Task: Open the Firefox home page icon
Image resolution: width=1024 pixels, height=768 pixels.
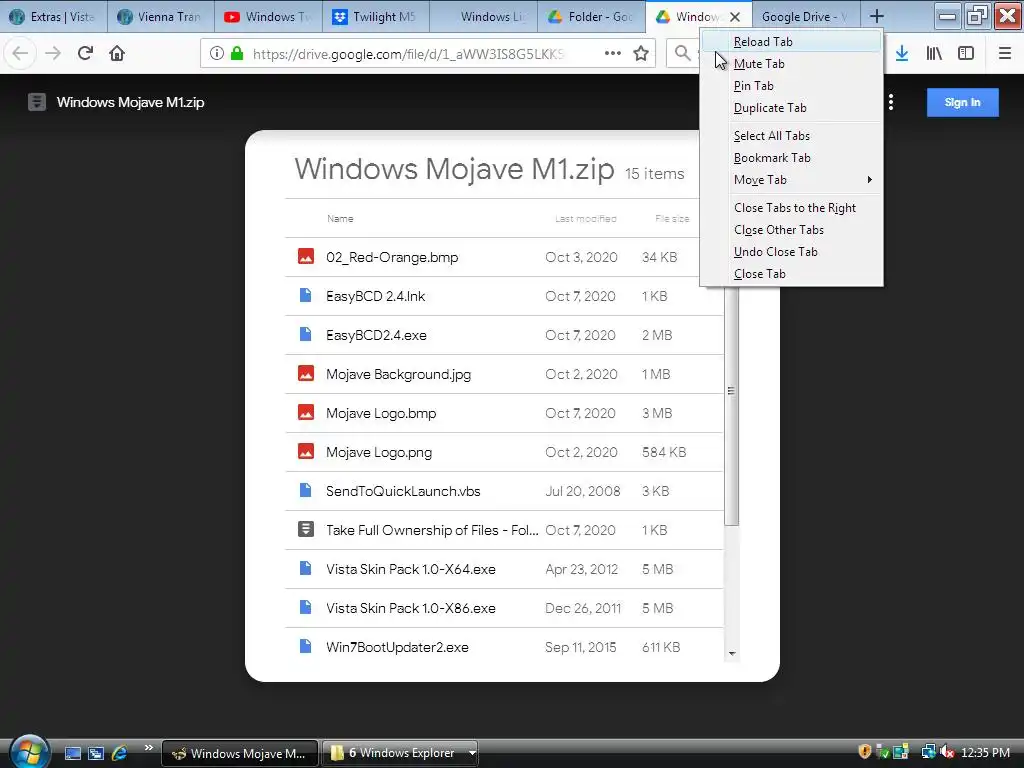Action: [117, 53]
